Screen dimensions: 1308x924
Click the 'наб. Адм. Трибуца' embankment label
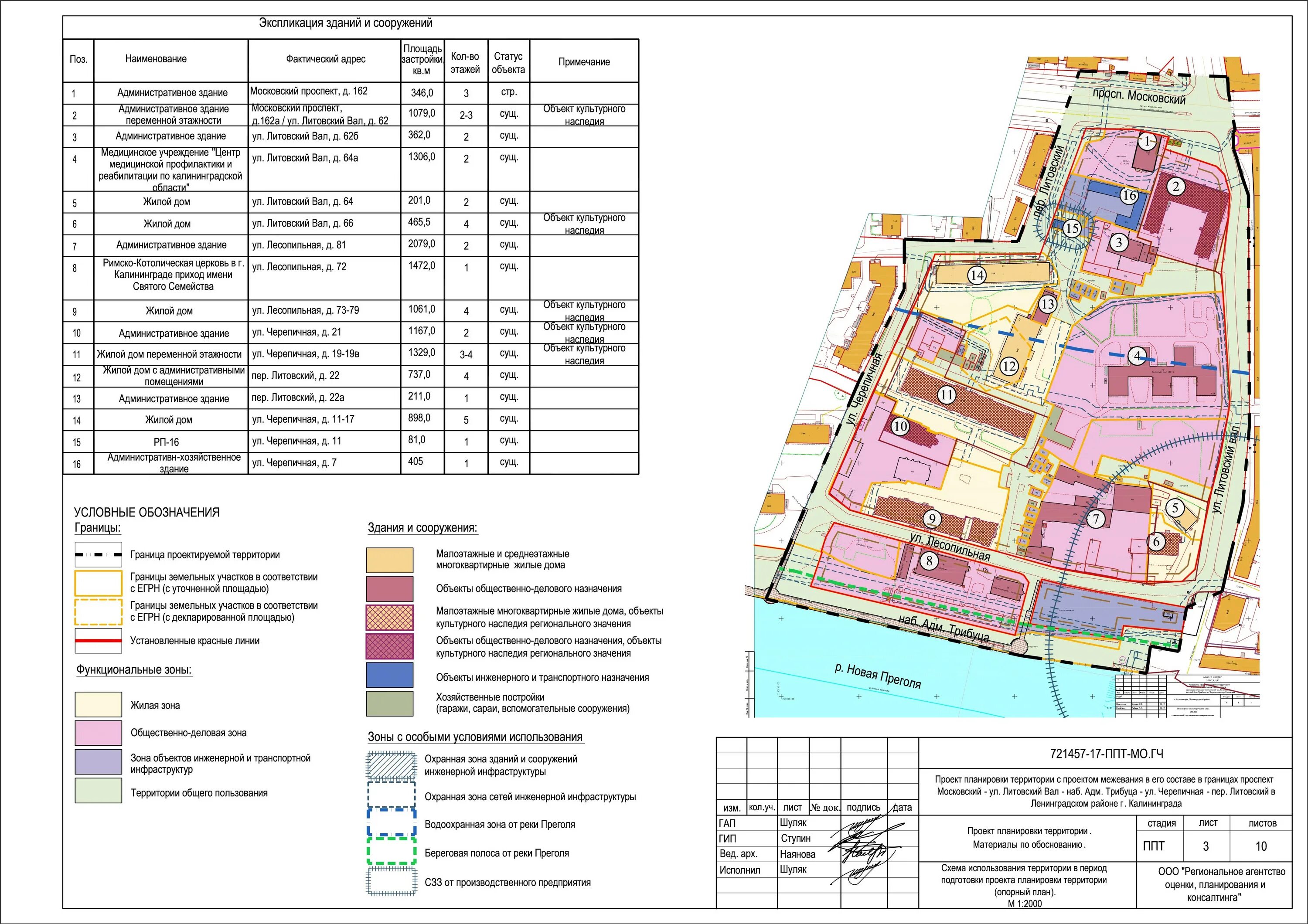pyautogui.click(x=944, y=628)
